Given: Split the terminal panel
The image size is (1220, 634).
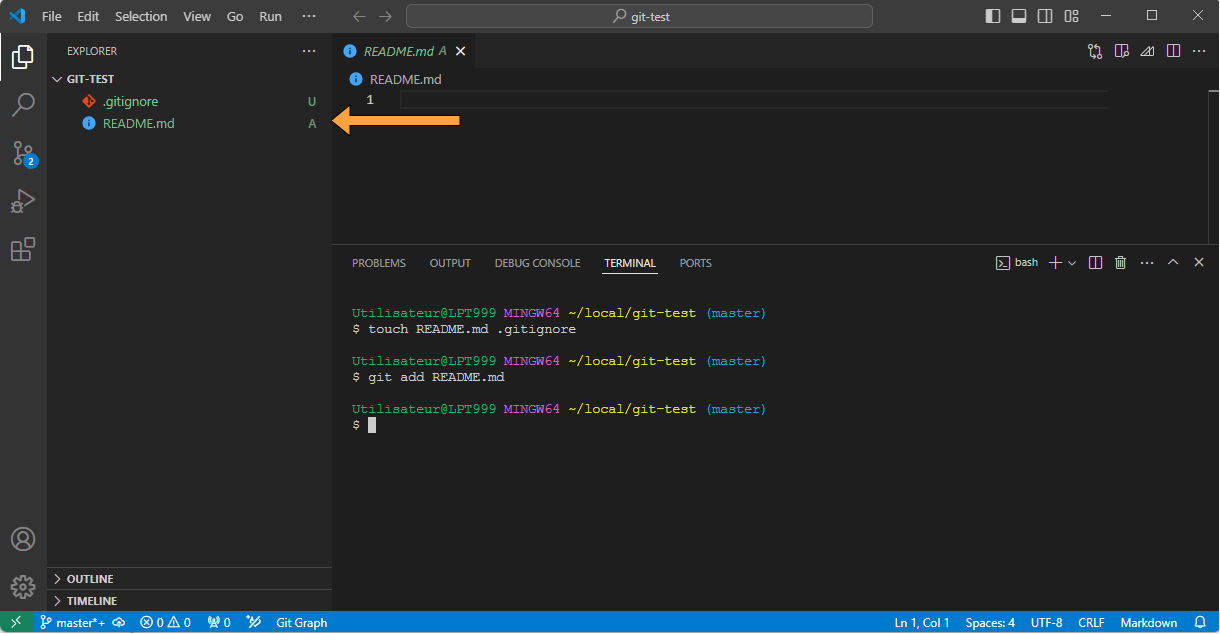Looking at the screenshot, I should point(1095,263).
